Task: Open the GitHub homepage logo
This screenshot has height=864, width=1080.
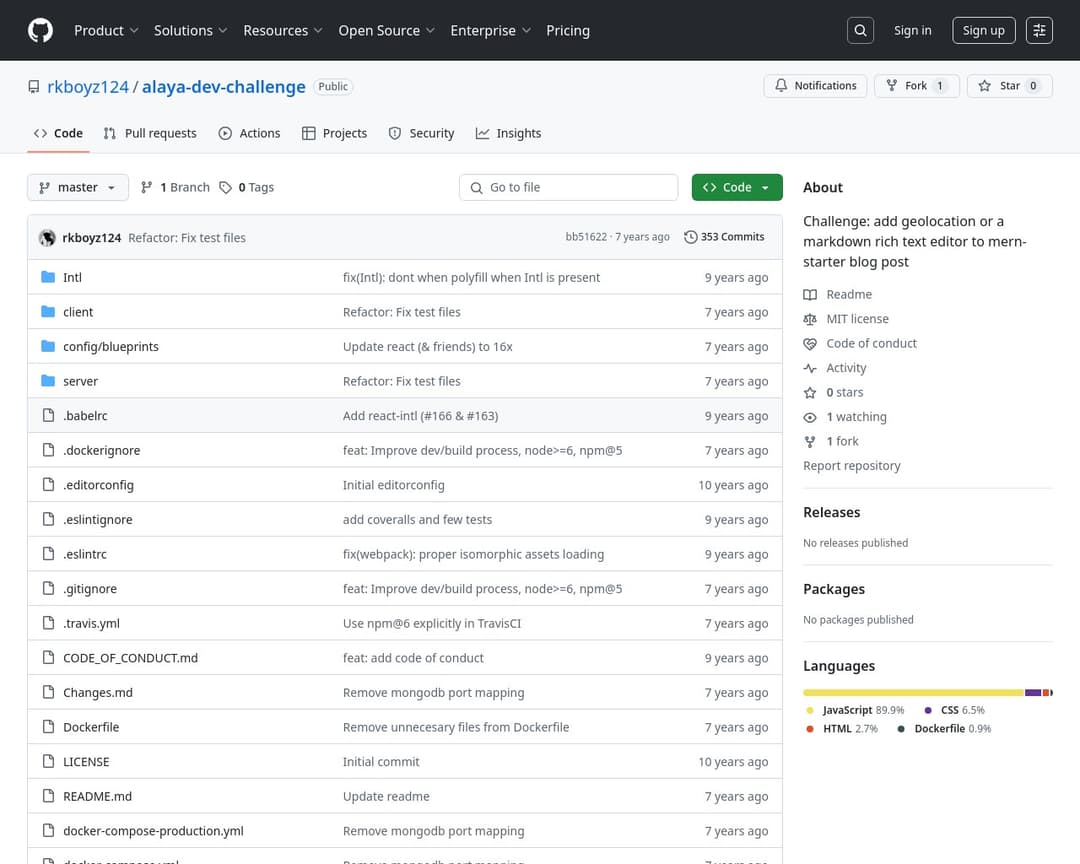Action: click(40, 30)
